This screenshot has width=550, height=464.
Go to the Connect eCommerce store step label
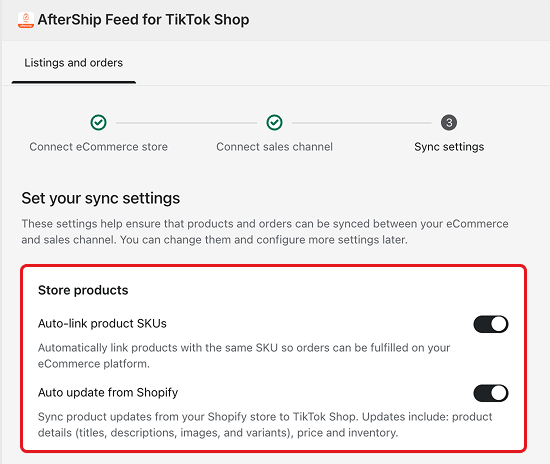tap(99, 147)
